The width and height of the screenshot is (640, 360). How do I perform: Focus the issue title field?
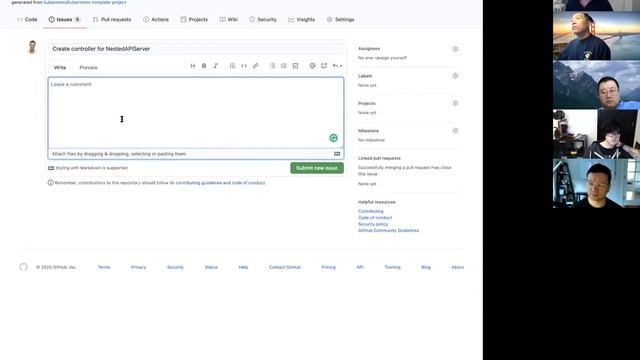pos(196,49)
